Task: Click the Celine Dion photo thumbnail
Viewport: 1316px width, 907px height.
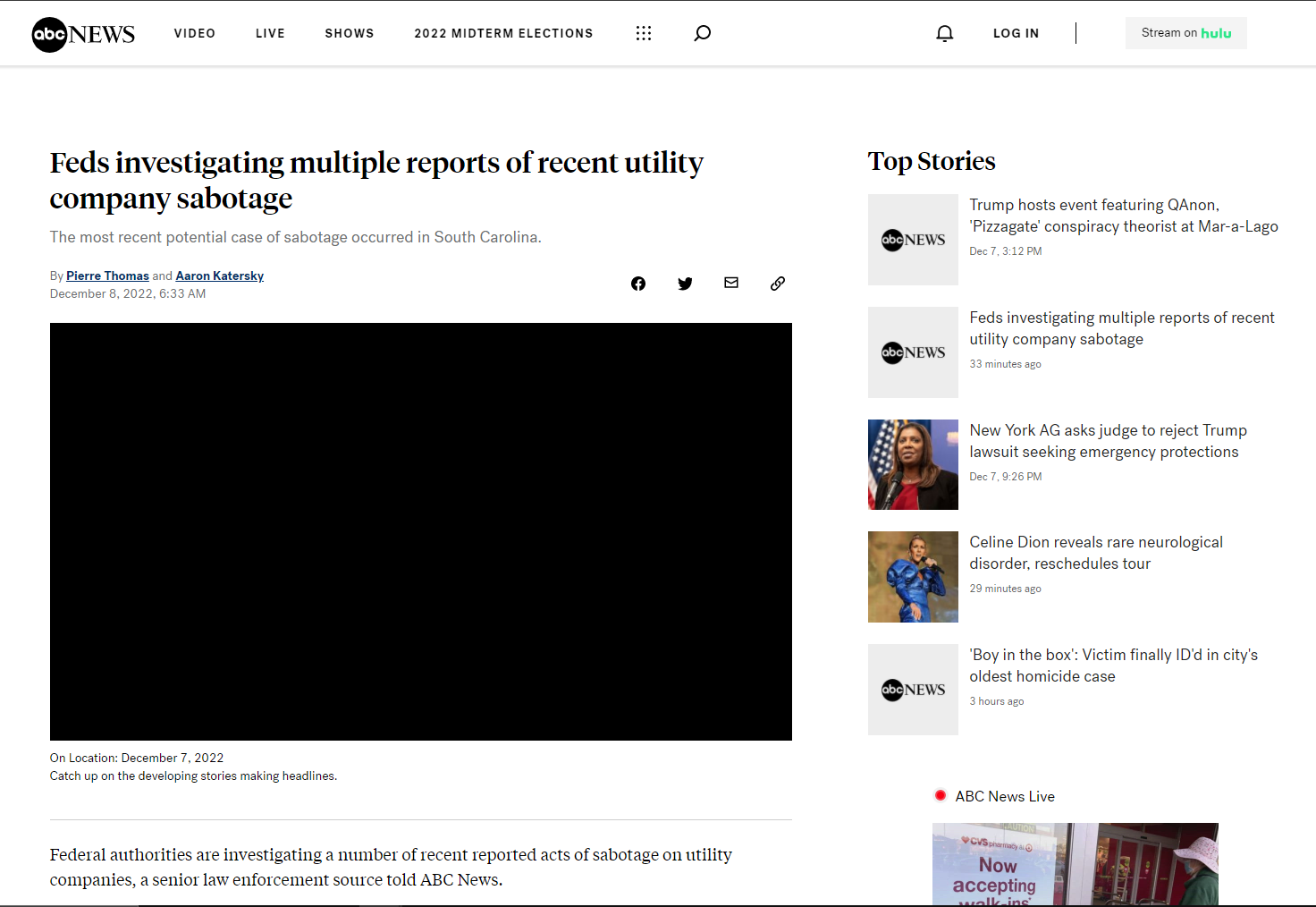Action: coord(913,577)
